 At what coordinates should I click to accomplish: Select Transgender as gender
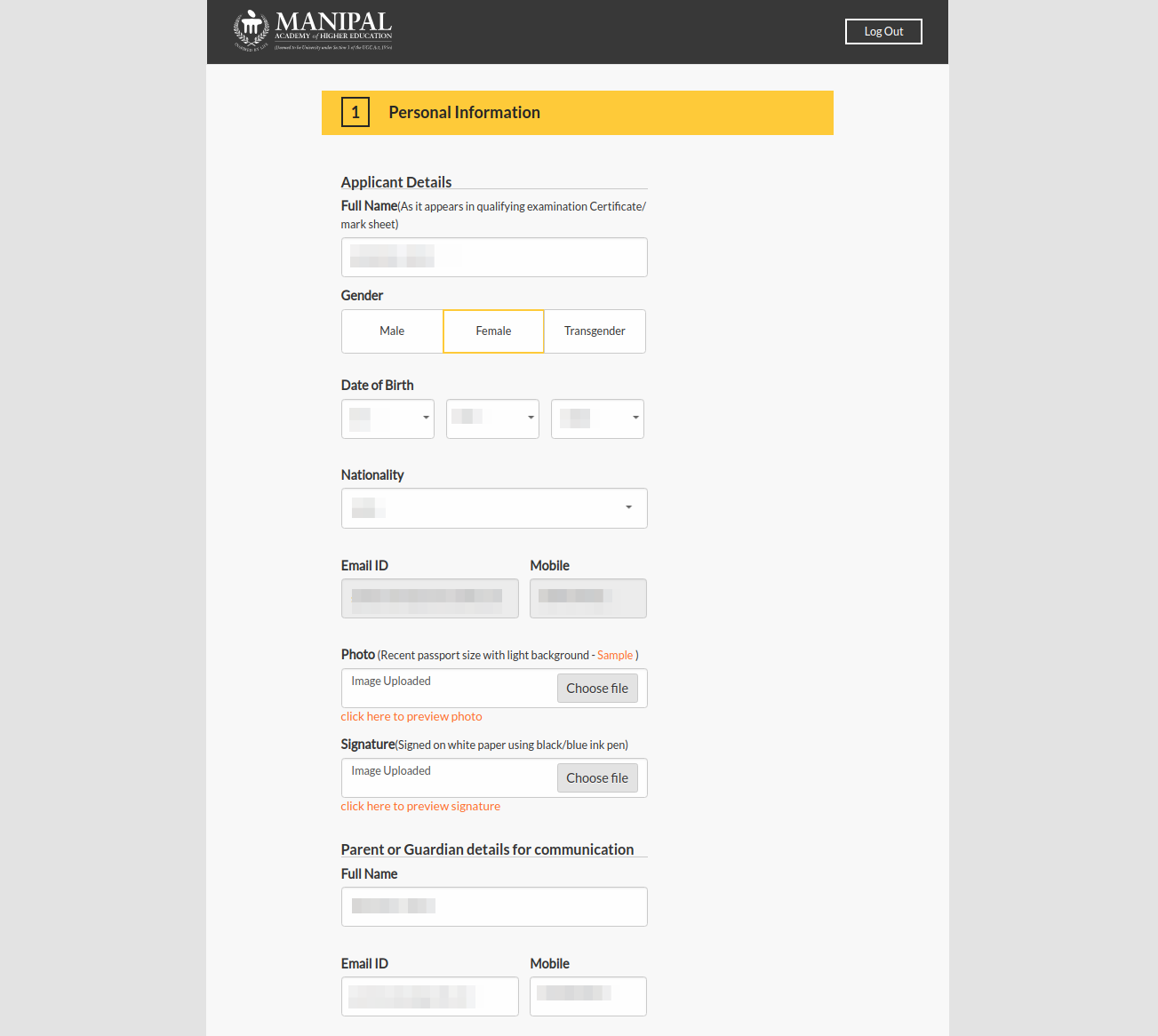[x=594, y=331]
